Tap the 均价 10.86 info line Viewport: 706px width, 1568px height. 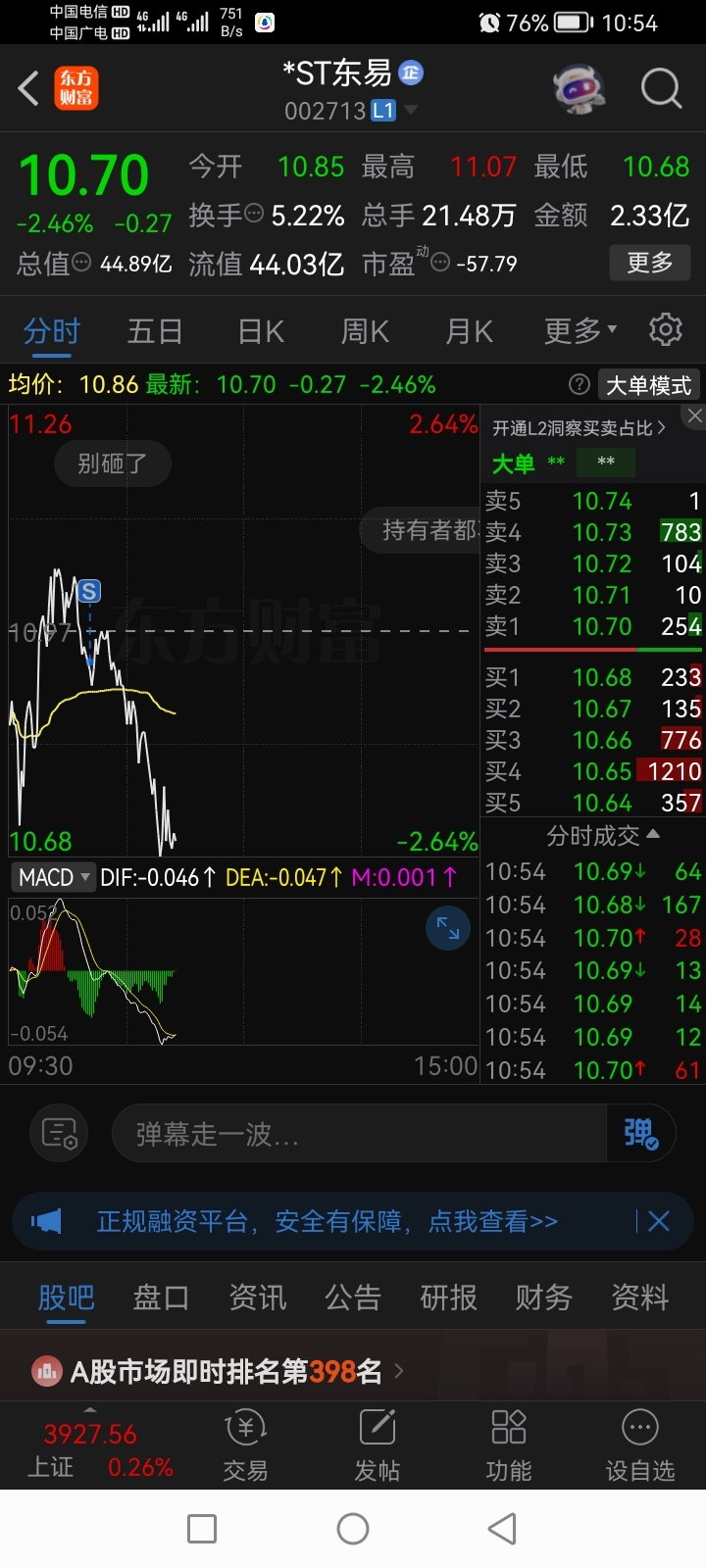tap(74, 384)
